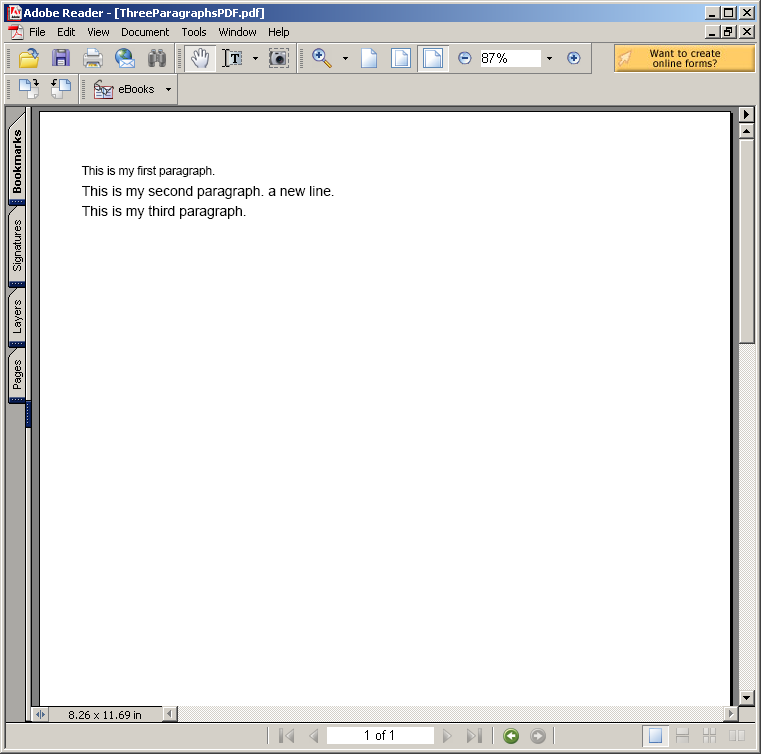The image size is (761, 754).
Task: Open Search with the binoculars icon
Action: tap(157, 58)
